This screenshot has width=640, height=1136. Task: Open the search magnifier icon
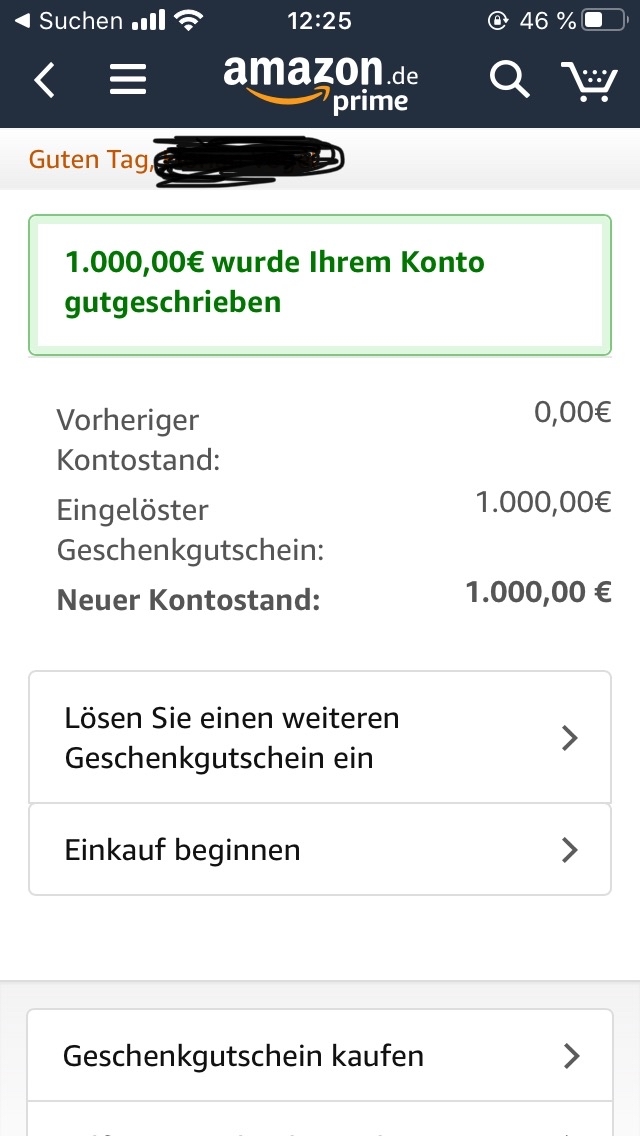(x=509, y=80)
